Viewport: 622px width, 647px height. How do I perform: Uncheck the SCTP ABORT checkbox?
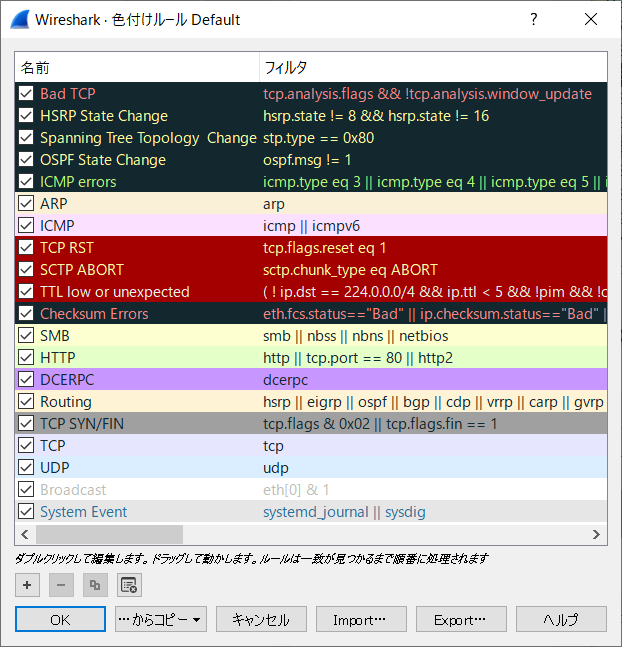(26, 269)
